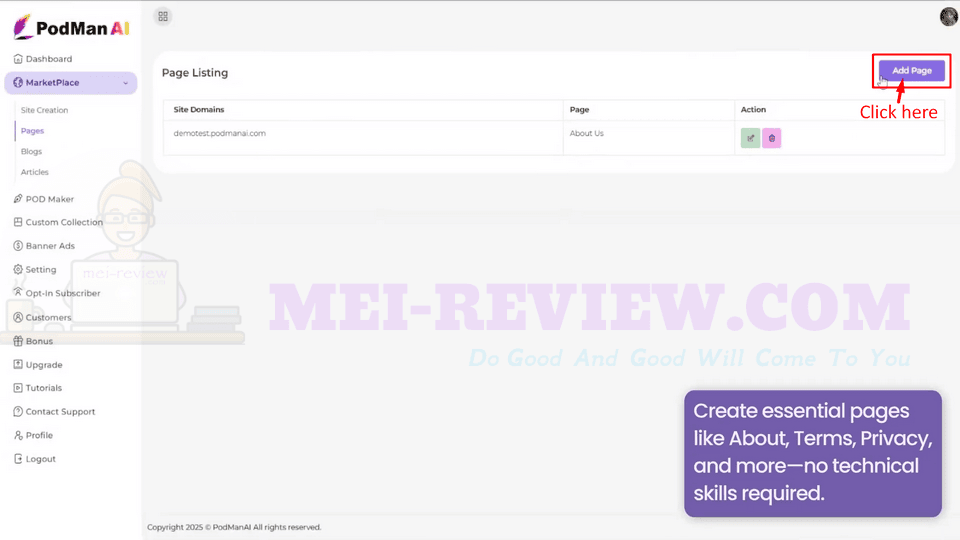
Task: Open the user avatar menu
Action: coord(948,17)
